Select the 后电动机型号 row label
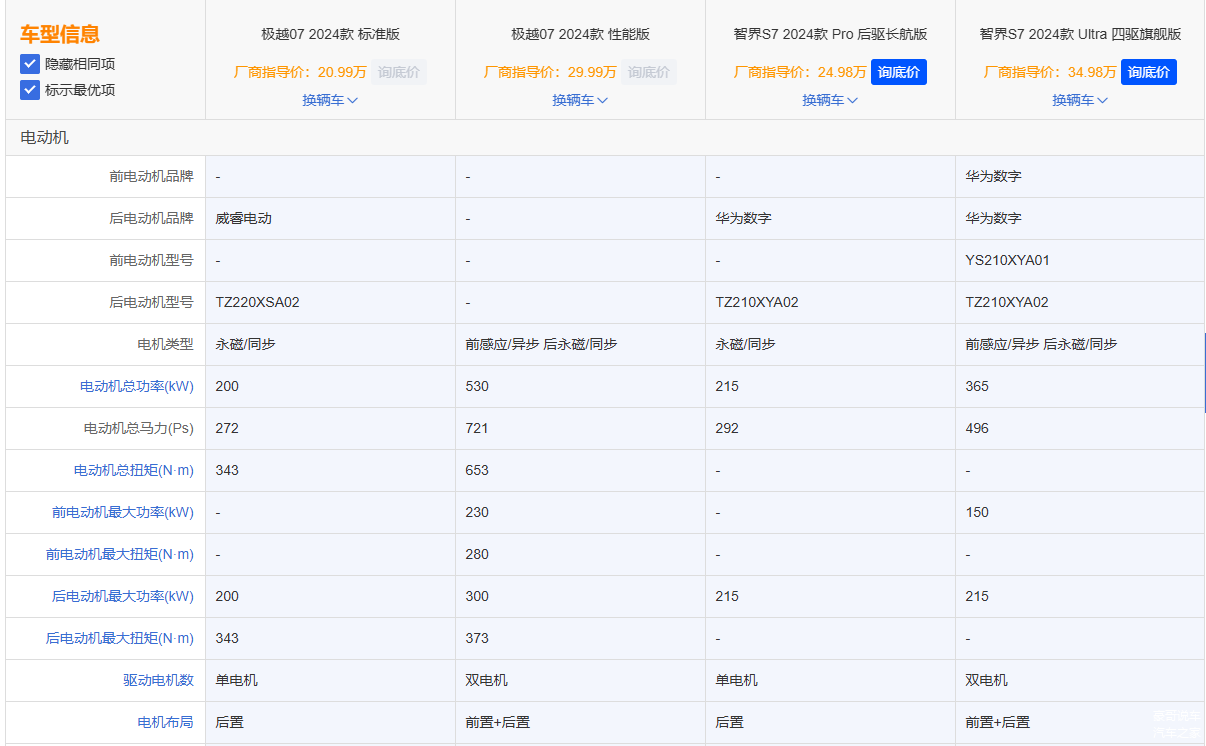The width and height of the screenshot is (1206, 746). coord(152,302)
